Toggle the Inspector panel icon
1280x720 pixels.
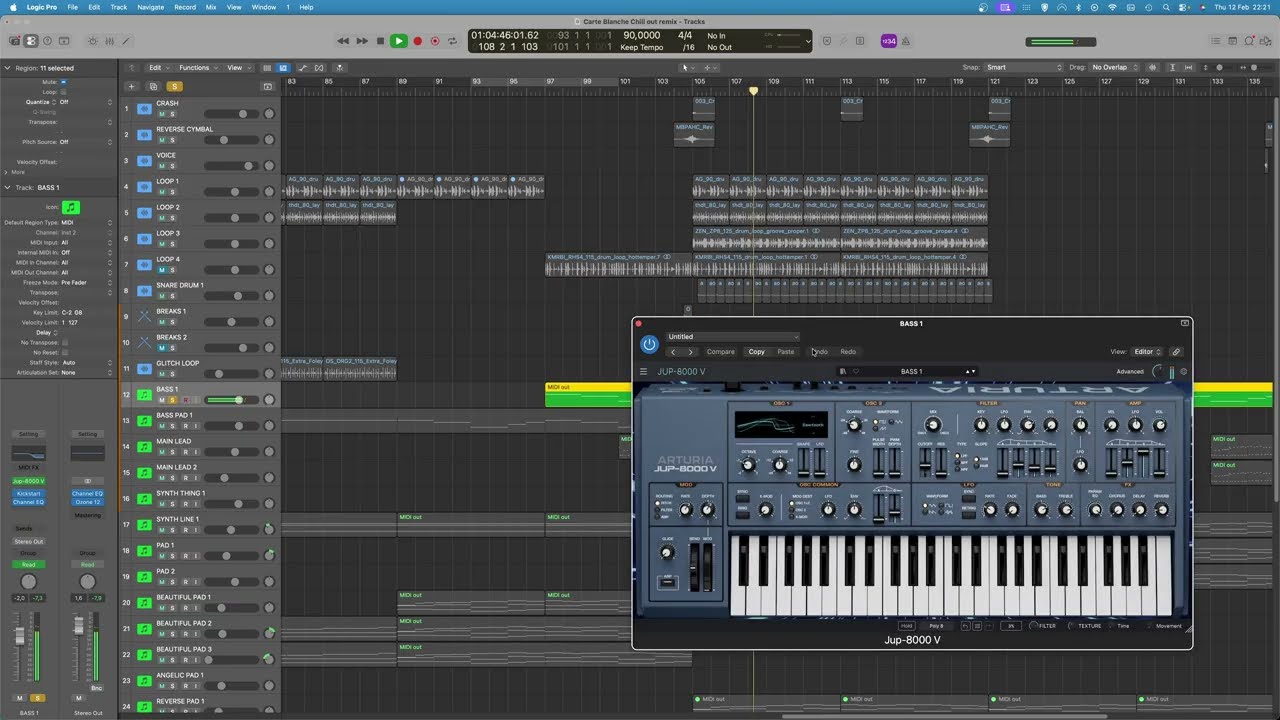[31, 41]
